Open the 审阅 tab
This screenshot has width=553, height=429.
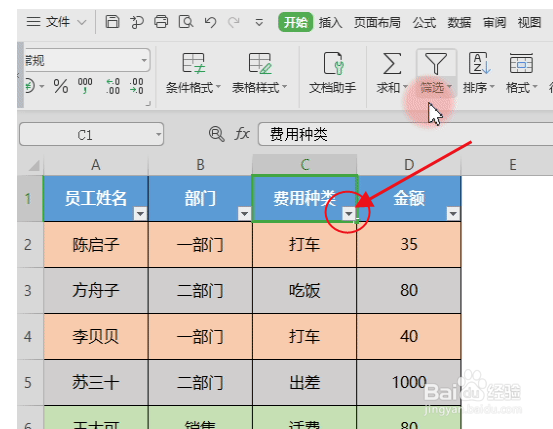click(x=494, y=22)
